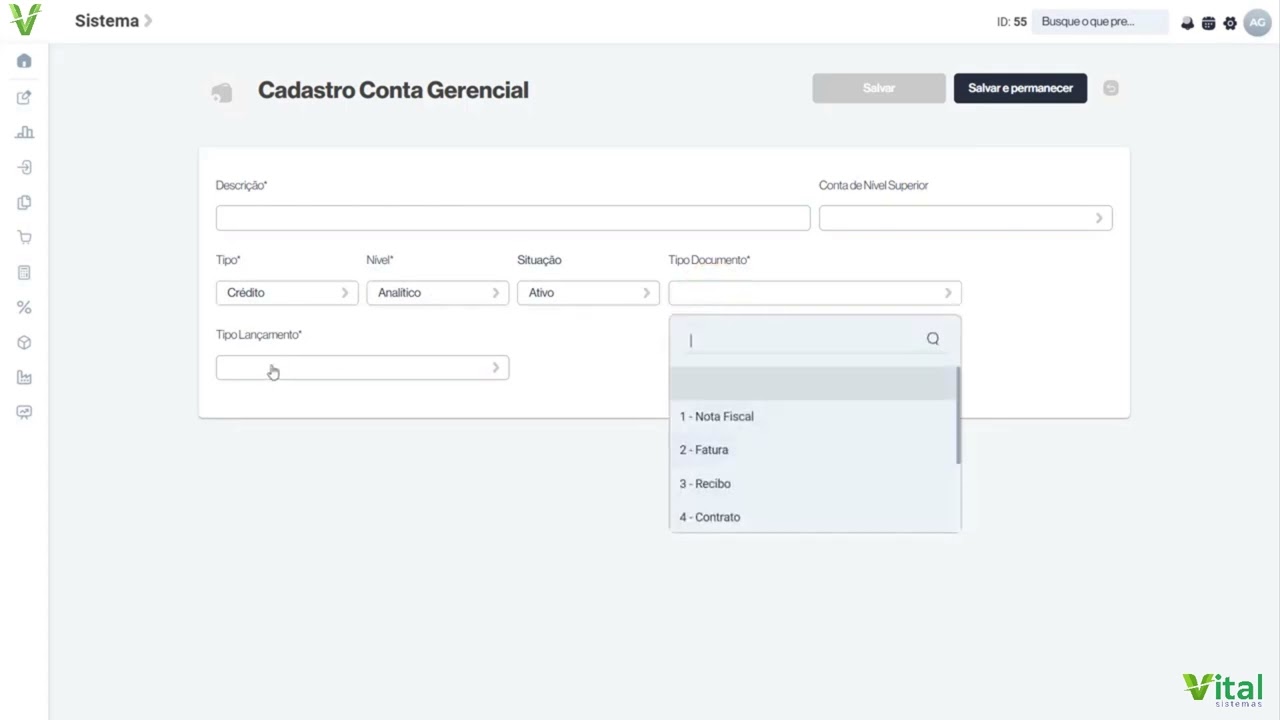Collapse the Tipo Documento dropdown
The image size is (1280, 720).
[x=815, y=293]
